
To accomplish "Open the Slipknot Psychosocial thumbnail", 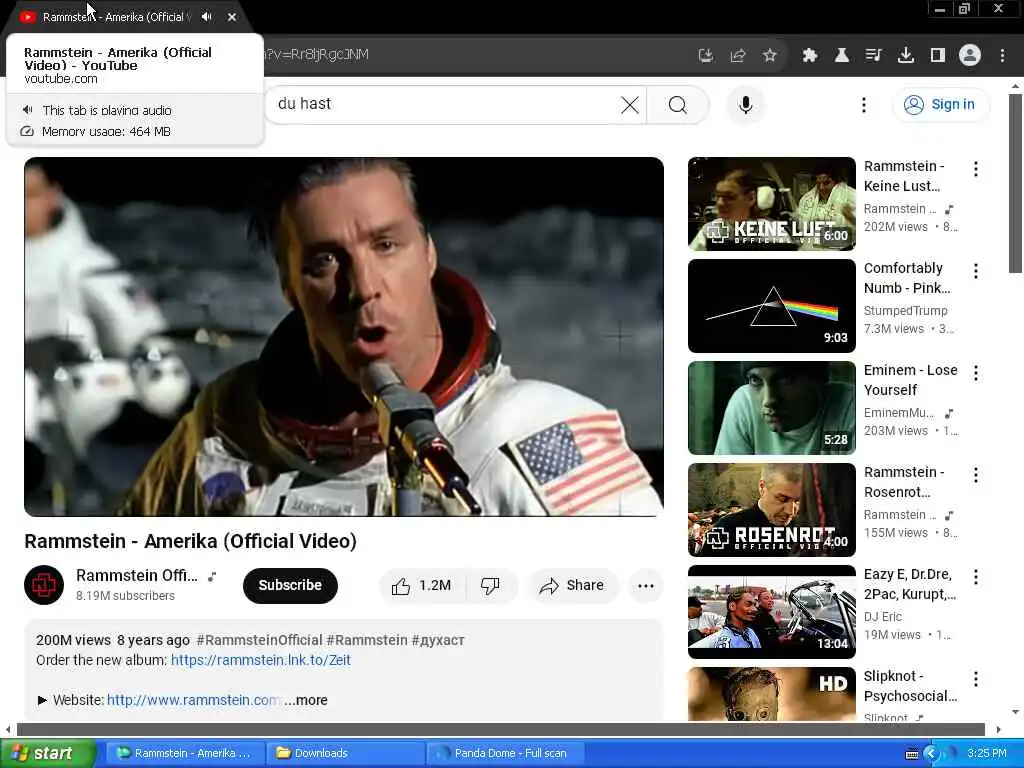I will coord(771,694).
